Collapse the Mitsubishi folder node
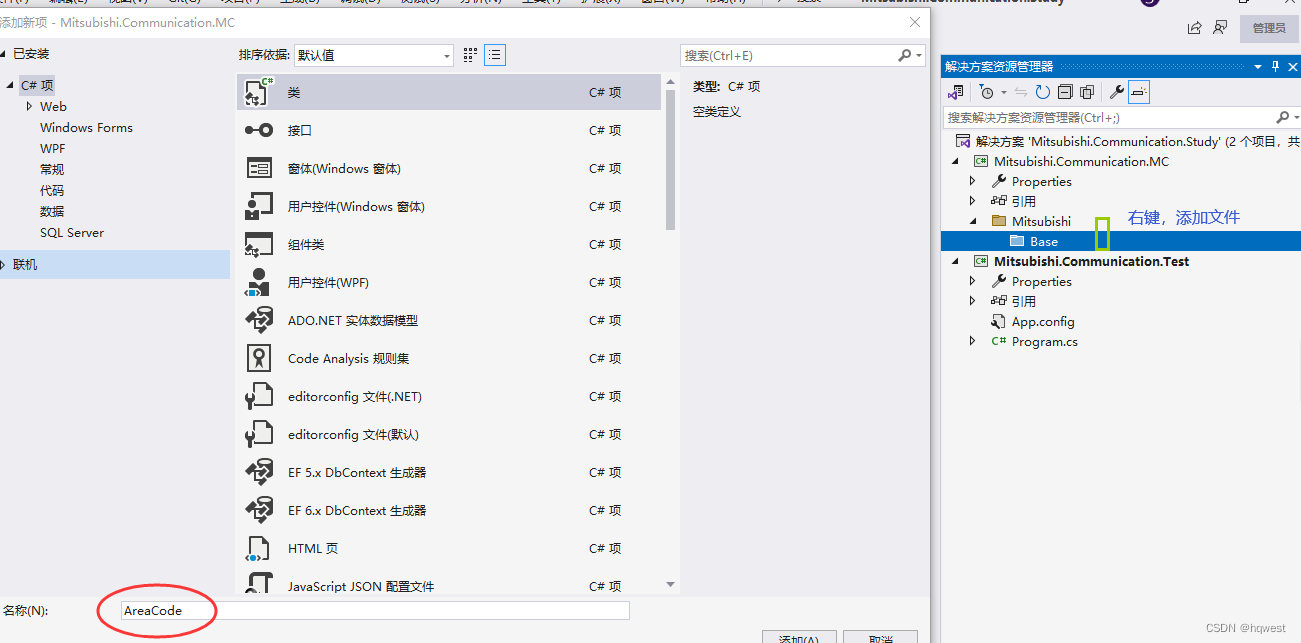Image resolution: width=1301 pixels, height=643 pixels. (972, 221)
